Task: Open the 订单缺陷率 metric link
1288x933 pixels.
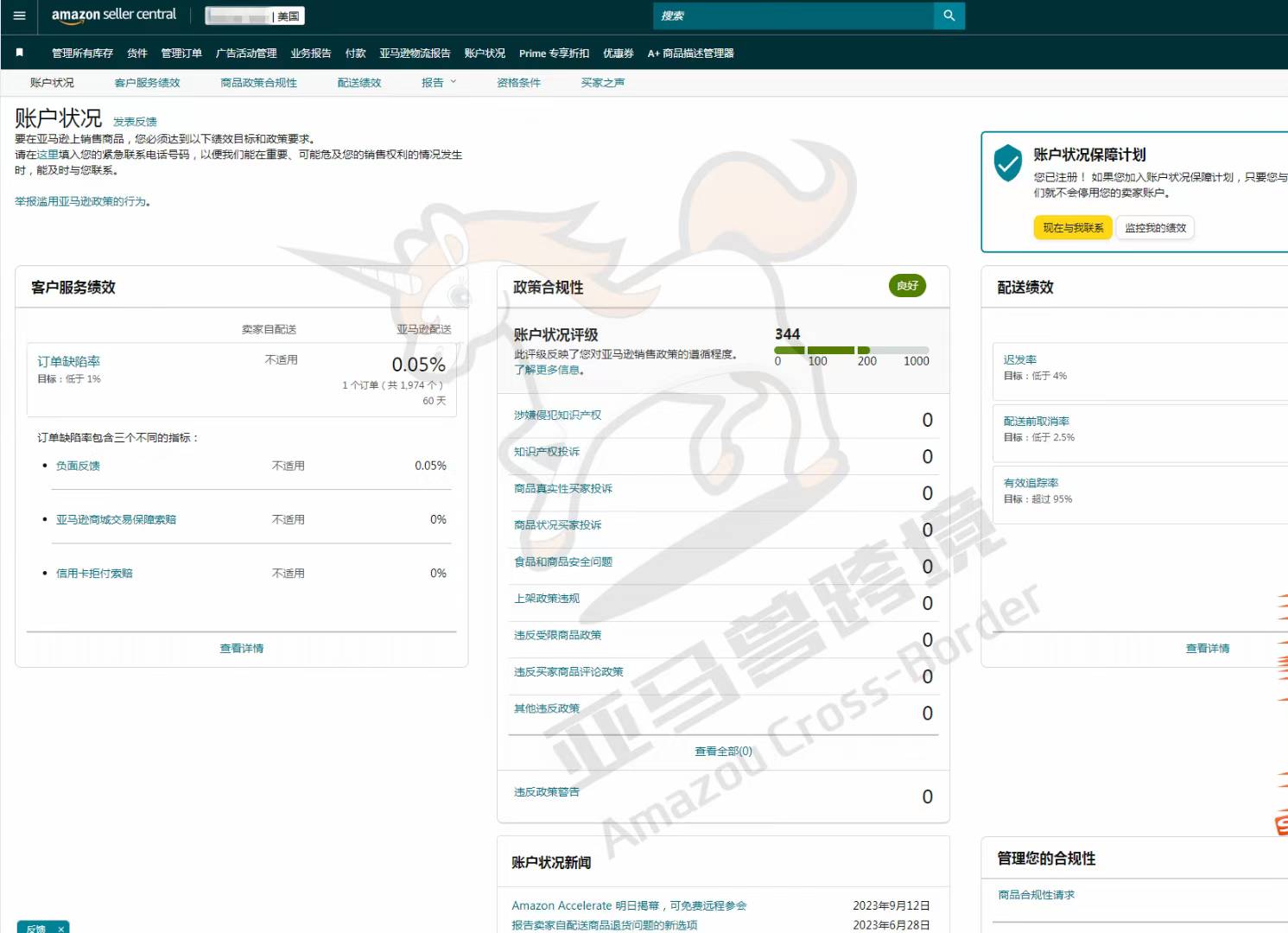Action: (68, 361)
